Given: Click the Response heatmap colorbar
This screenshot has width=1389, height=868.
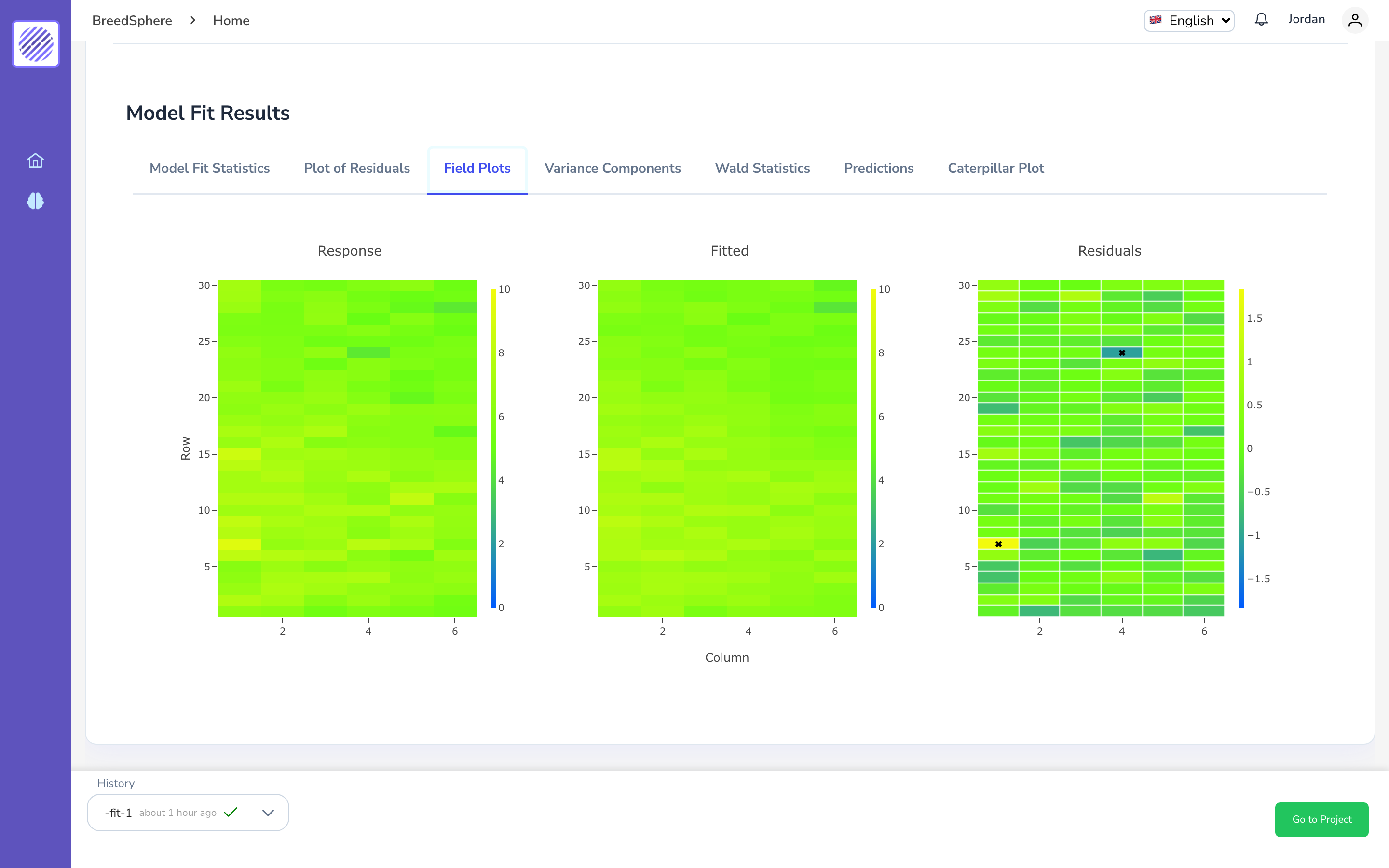Looking at the screenshot, I should (493, 448).
